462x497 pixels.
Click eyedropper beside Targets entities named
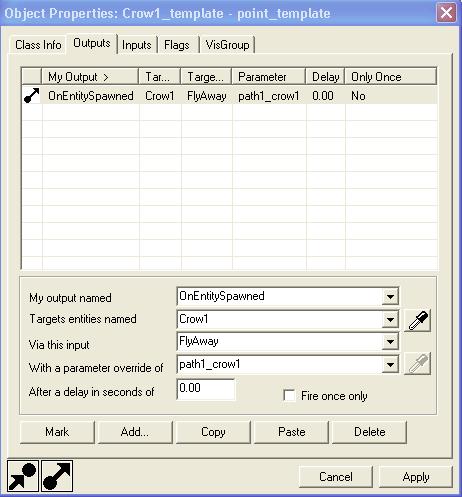pos(417,320)
